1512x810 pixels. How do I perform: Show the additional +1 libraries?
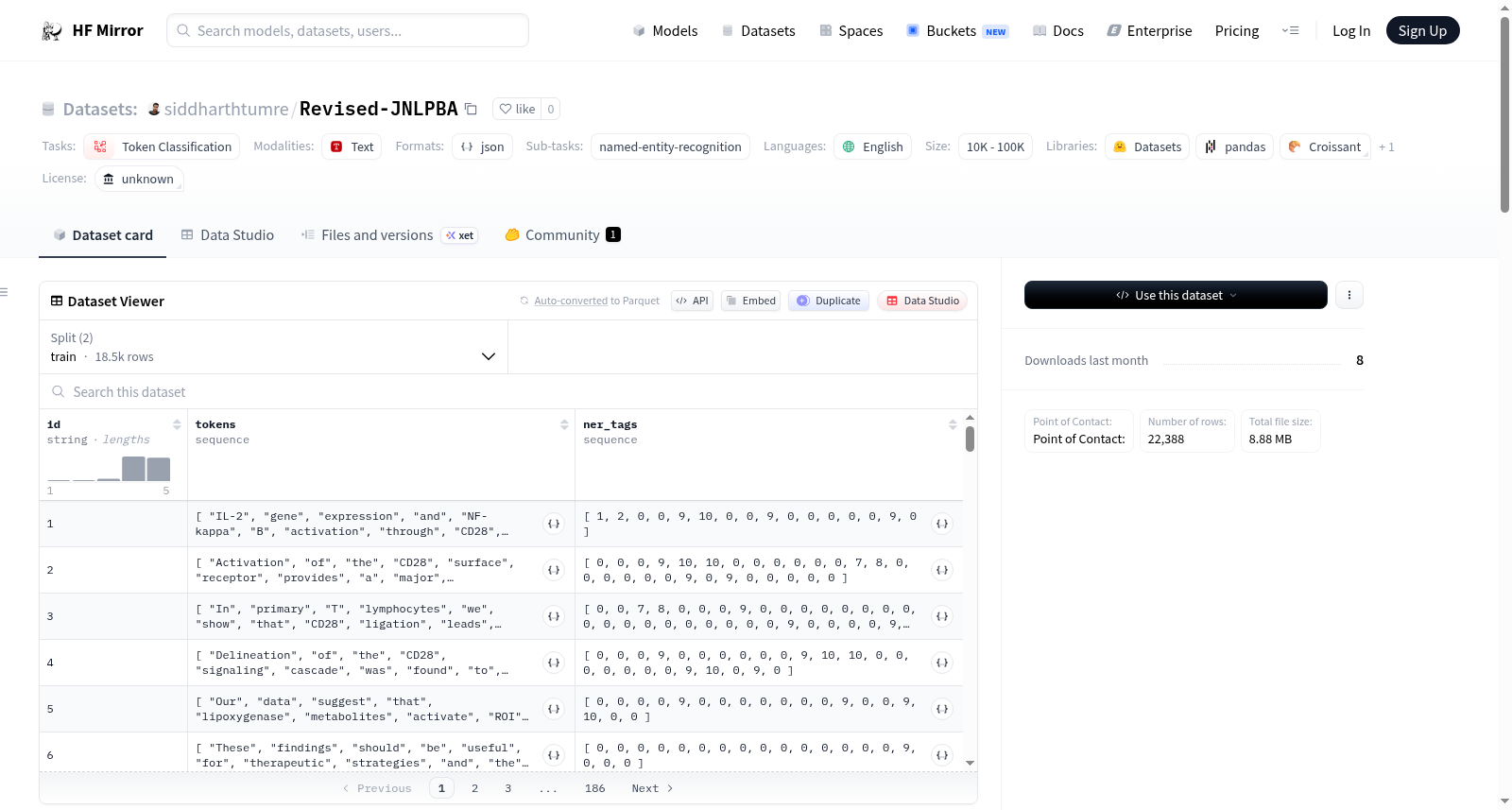pyautogui.click(x=1386, y=146)
